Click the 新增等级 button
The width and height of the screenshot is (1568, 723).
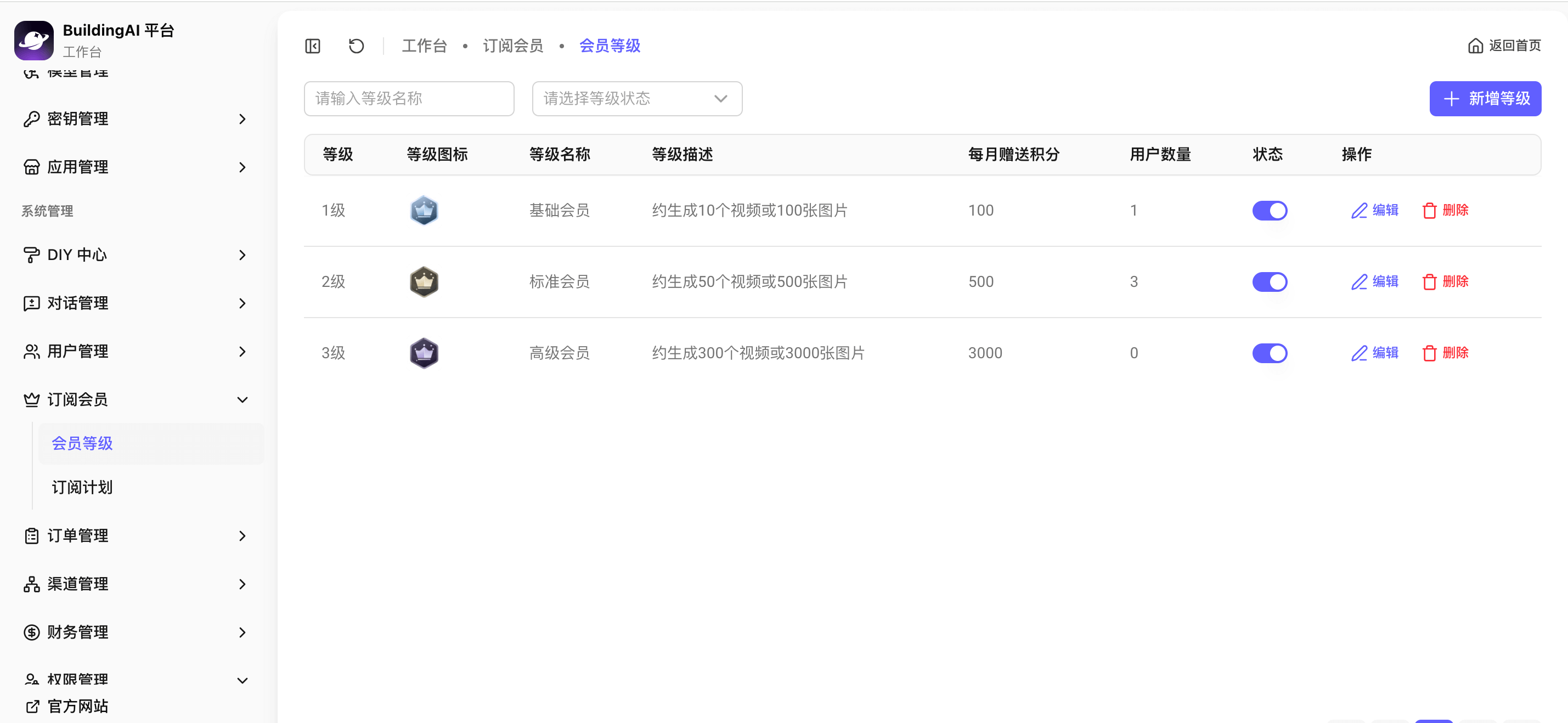[x=1485, y=99]
